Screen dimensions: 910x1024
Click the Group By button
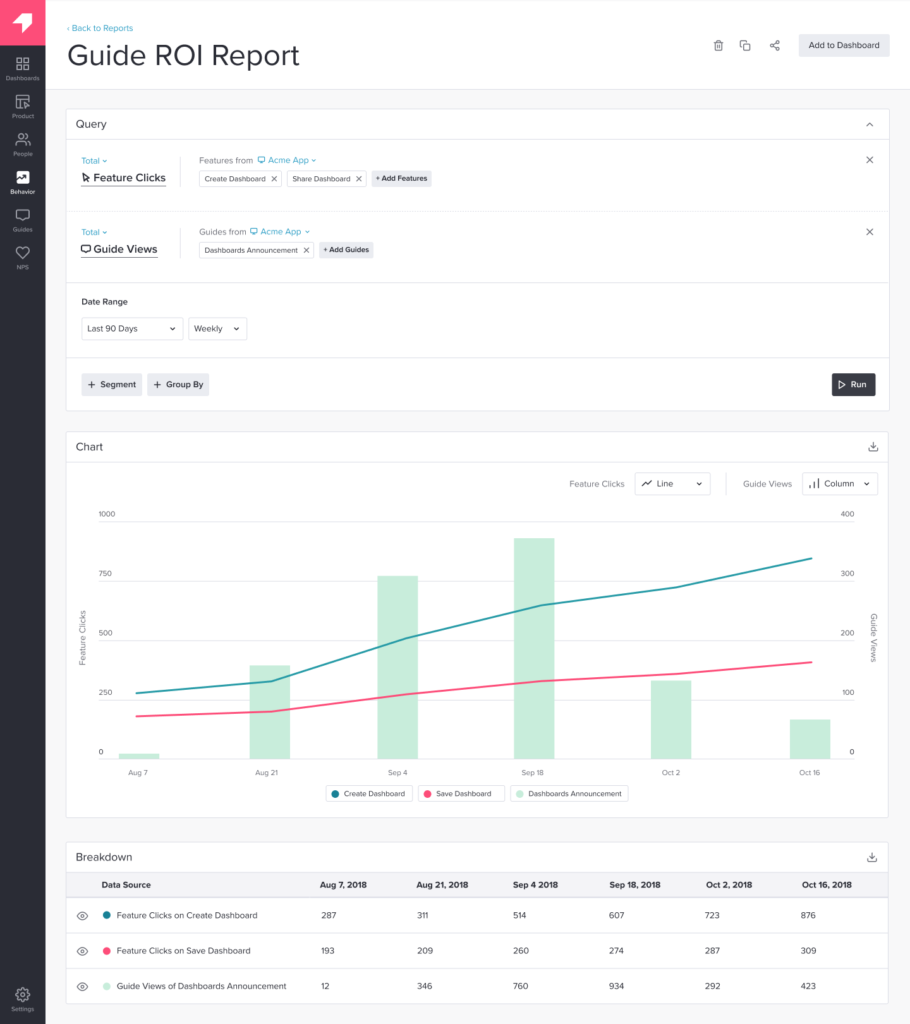[178, 385]
